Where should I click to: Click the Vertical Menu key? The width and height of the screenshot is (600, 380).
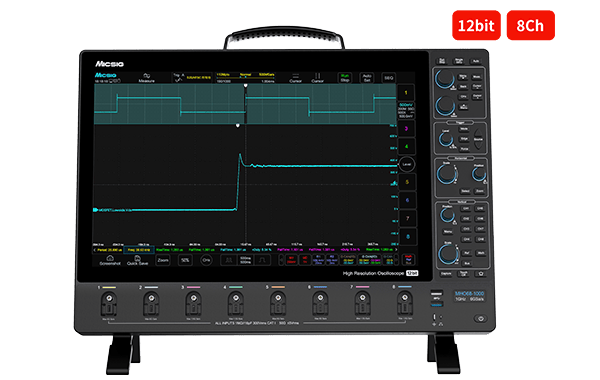click(448, 232)
